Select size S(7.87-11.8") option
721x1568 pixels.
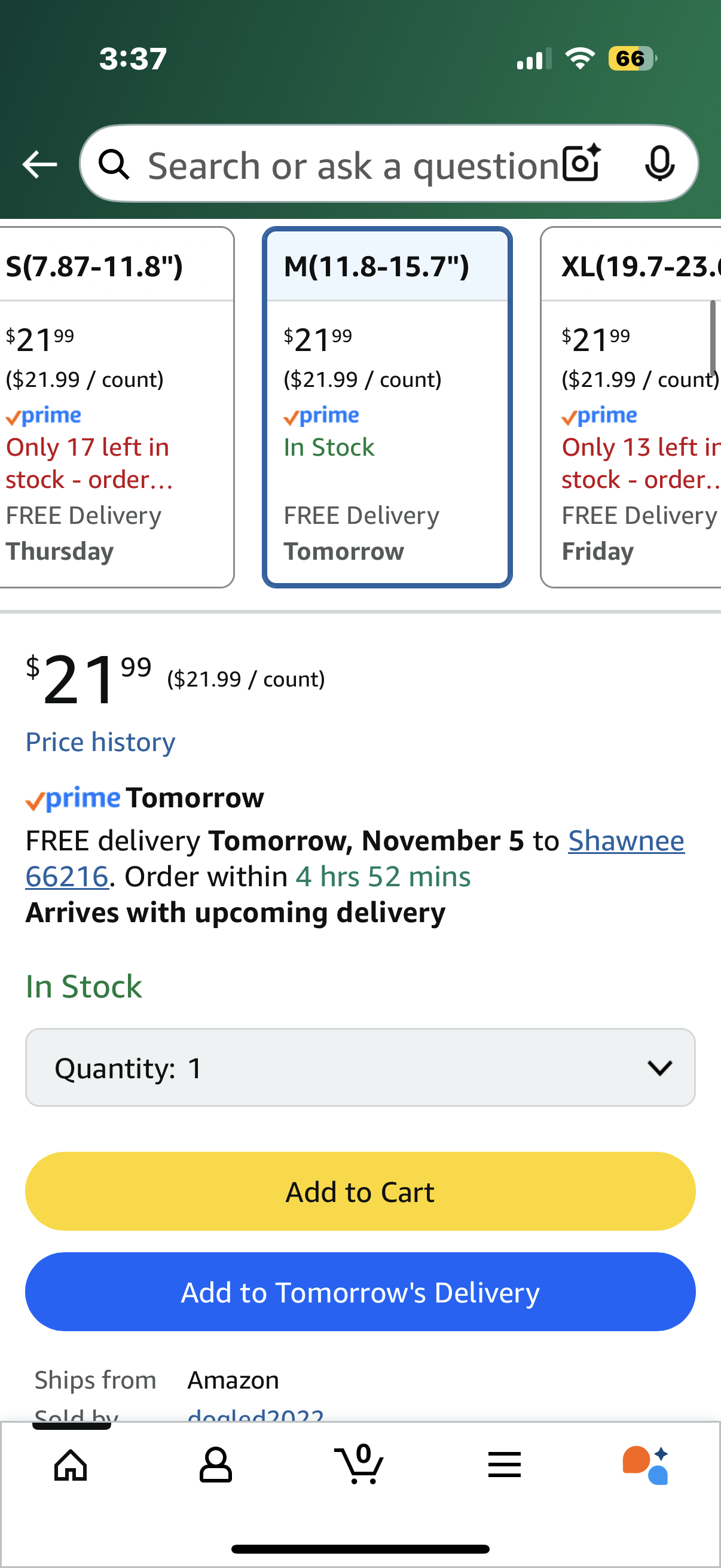[115, 407]
